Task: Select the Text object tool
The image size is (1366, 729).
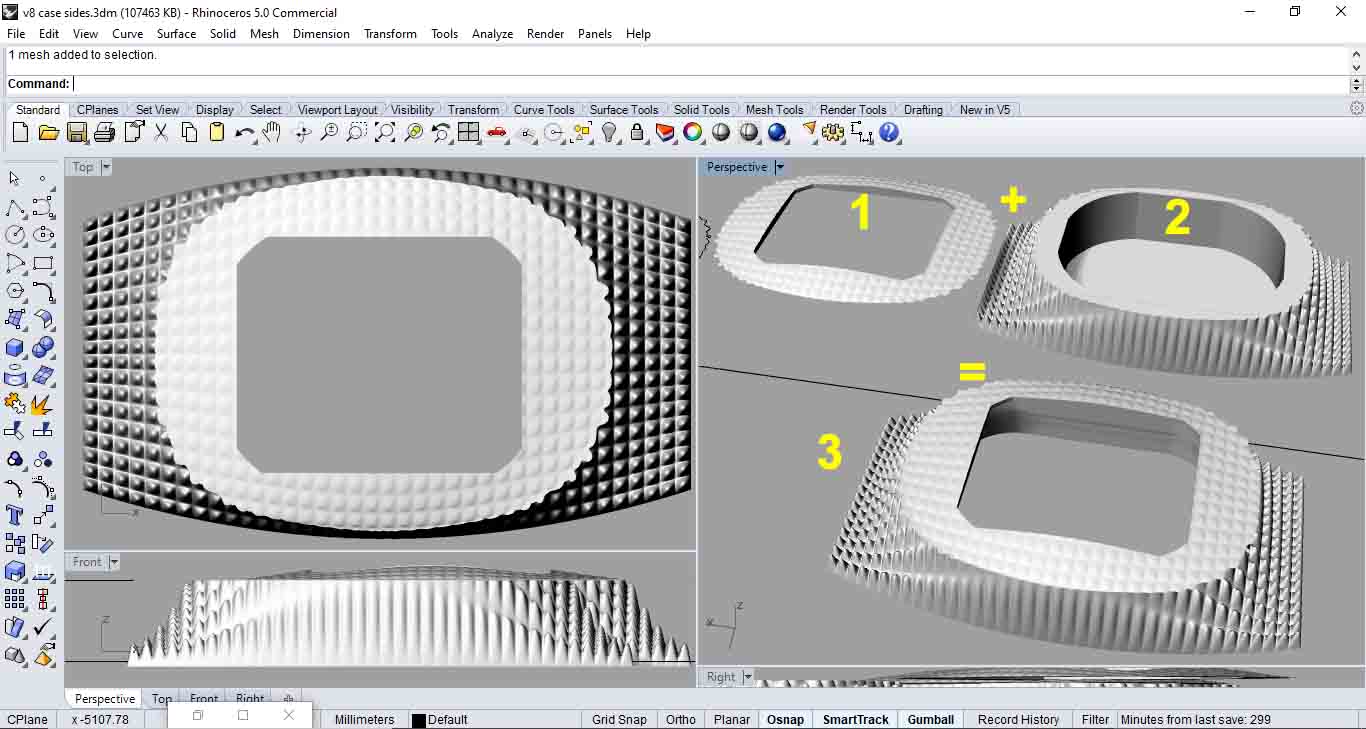Action: point(15,515)
